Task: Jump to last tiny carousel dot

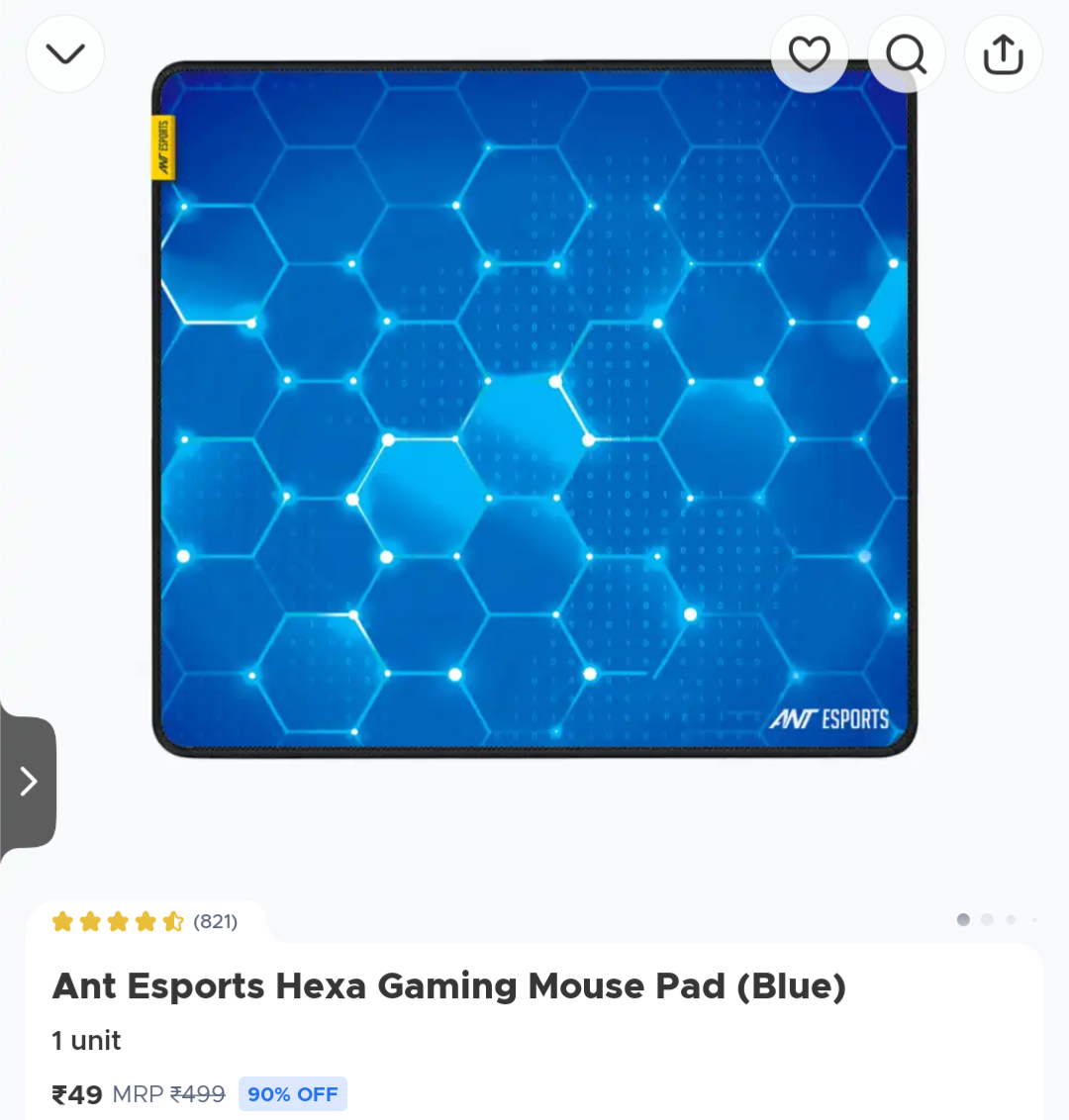Action: click(1034, 919)
